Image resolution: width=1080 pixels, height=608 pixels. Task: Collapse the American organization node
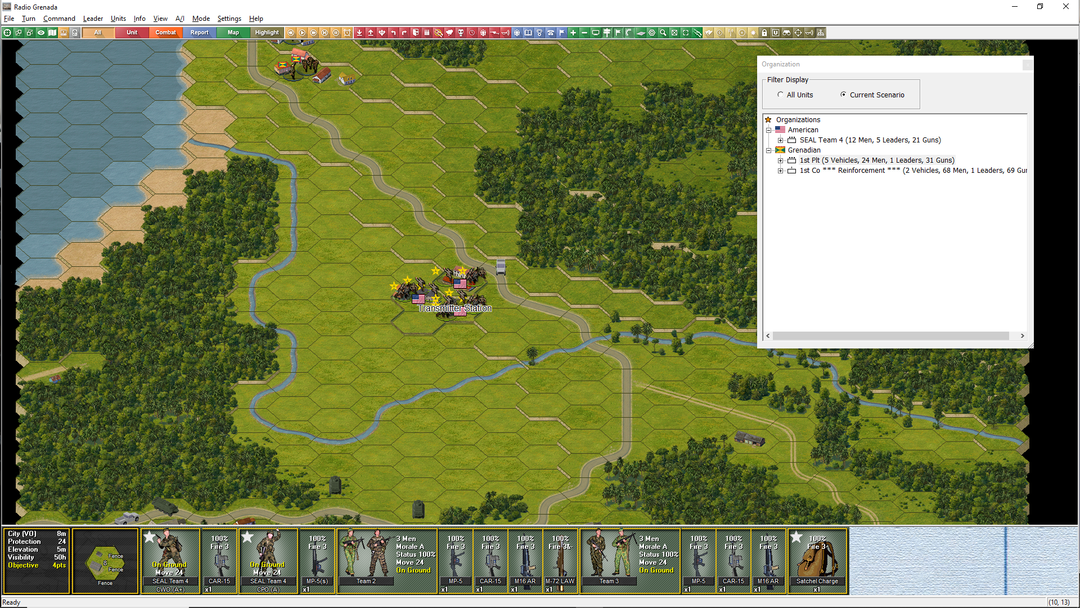(x=769, y=129)
